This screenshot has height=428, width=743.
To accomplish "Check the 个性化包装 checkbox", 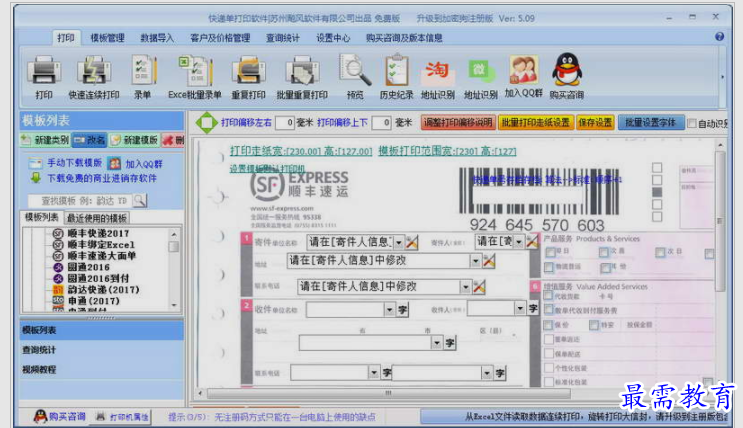I will pos(549,368).
